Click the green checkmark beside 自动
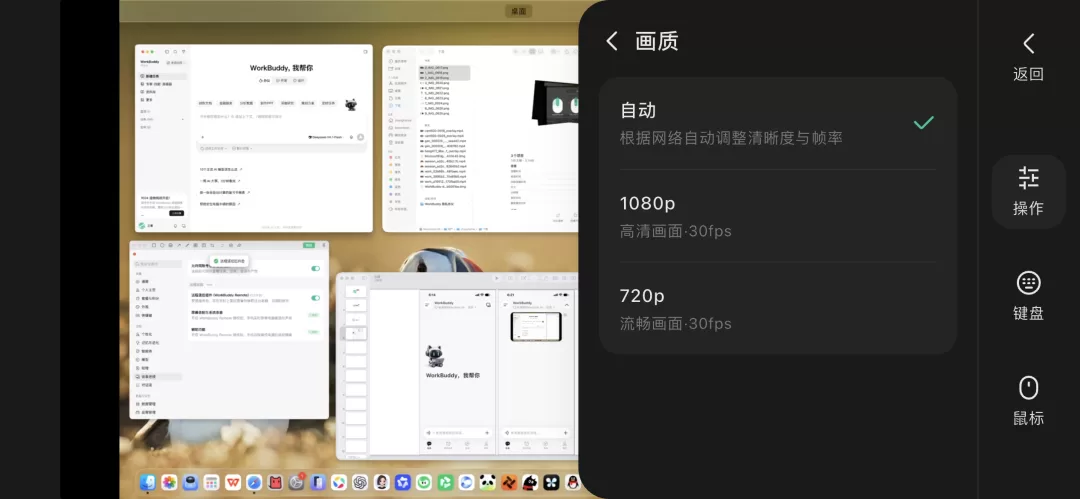Viewport: 1080px width, 499px height. click(924, 123)
